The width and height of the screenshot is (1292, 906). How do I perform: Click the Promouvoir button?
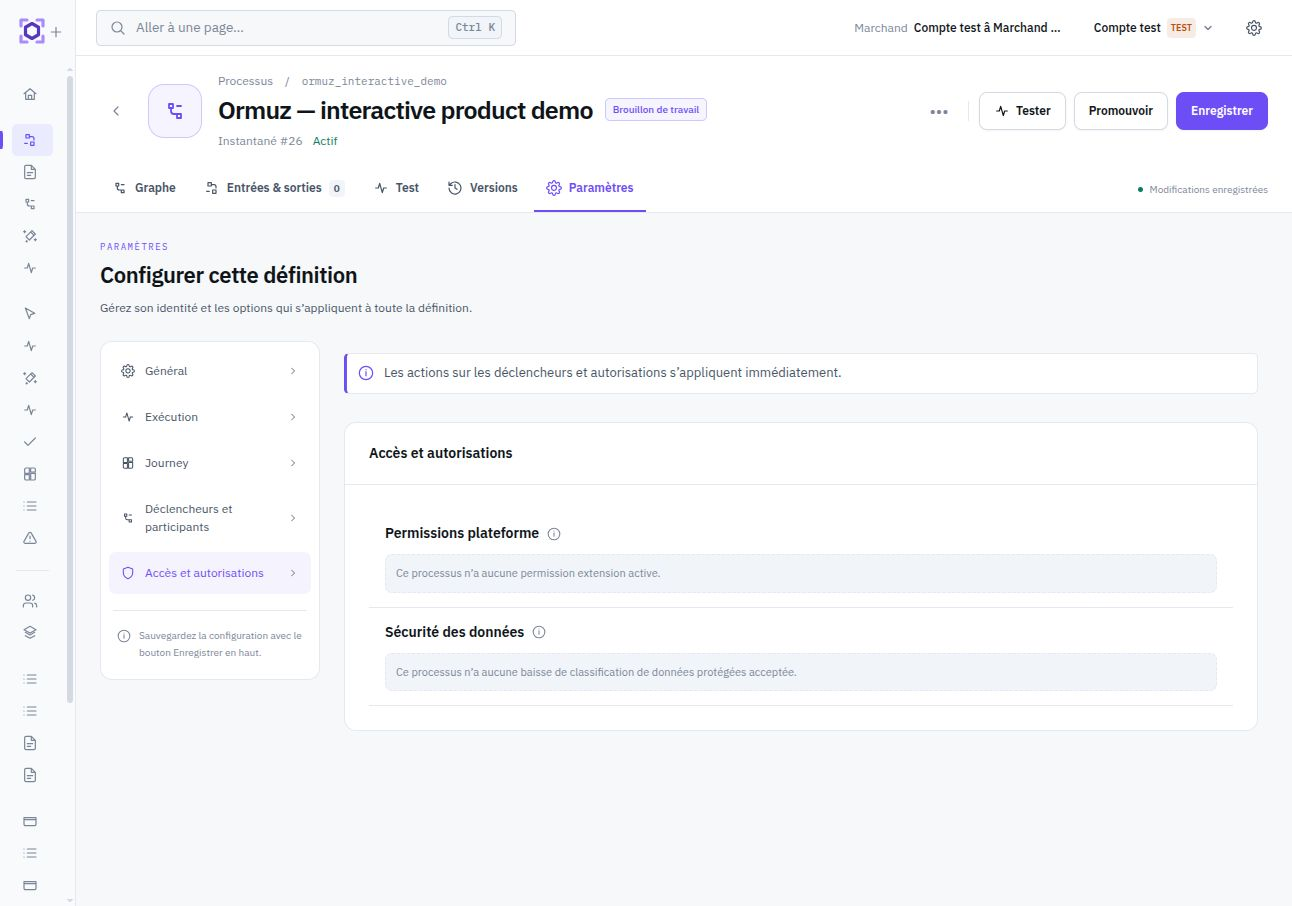(1121, 111)
